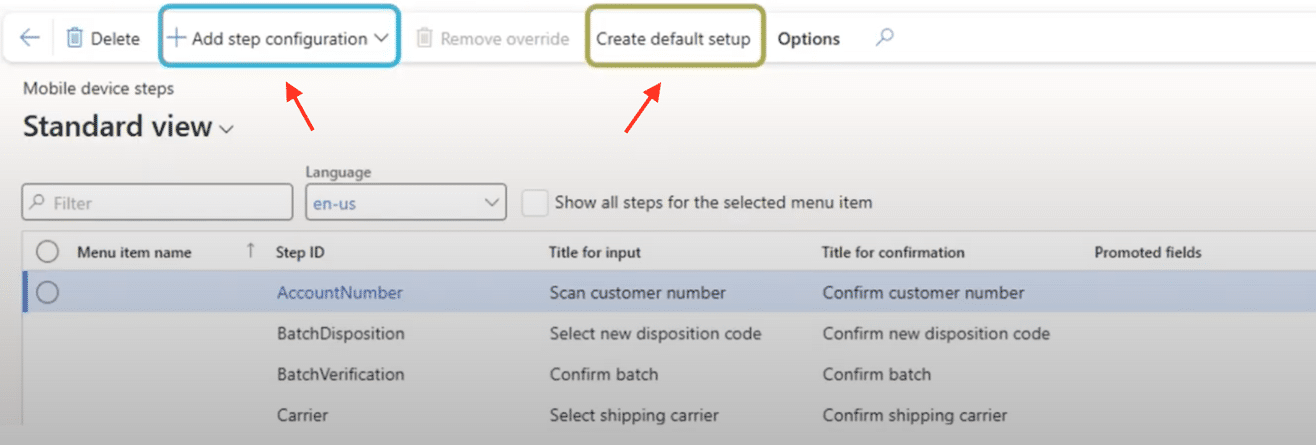Viewport: 1316px width, 445px height.
Task: Toggle the select-all rows circle in header
Action: click(x=47, y=252)
